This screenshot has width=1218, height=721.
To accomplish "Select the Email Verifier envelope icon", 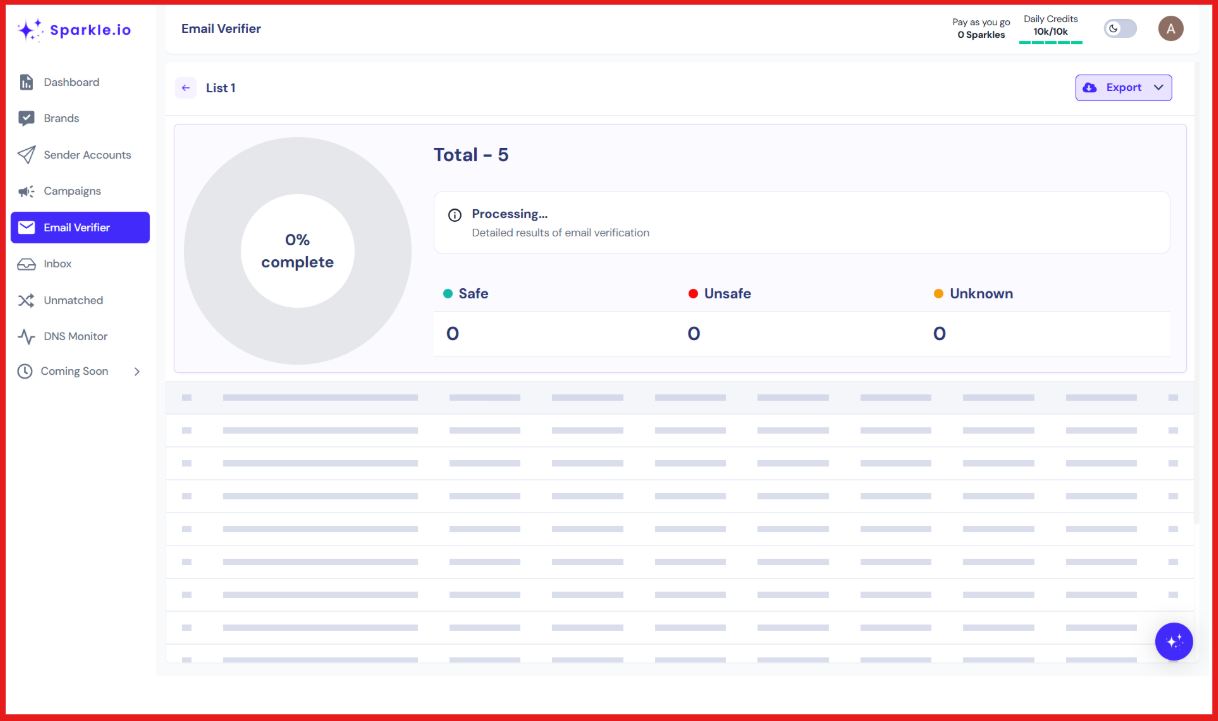I will [26, 227].
